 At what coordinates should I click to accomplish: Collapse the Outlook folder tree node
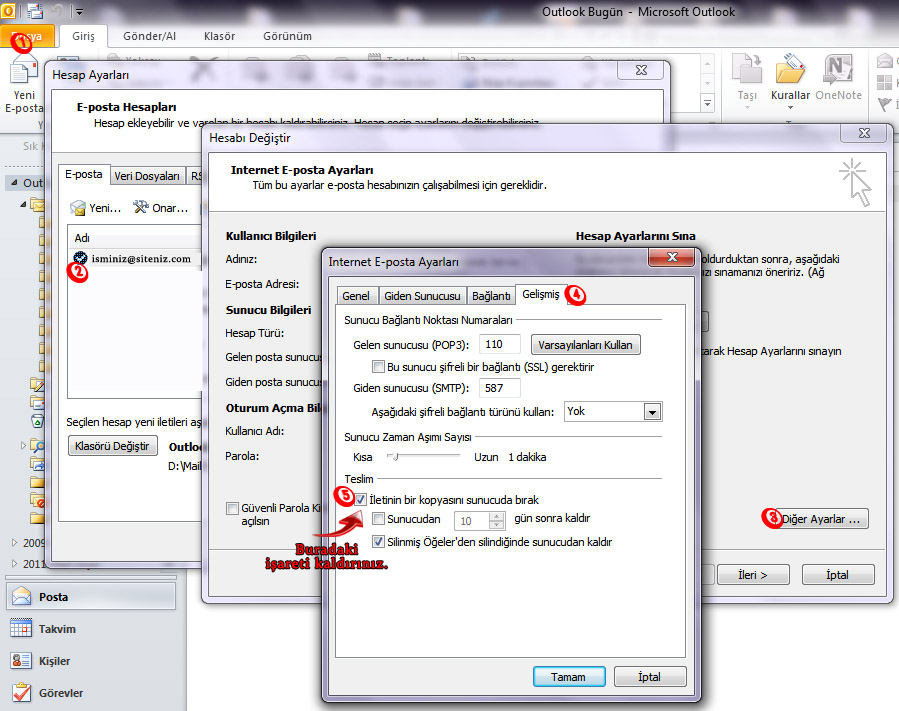coord(14,182)
